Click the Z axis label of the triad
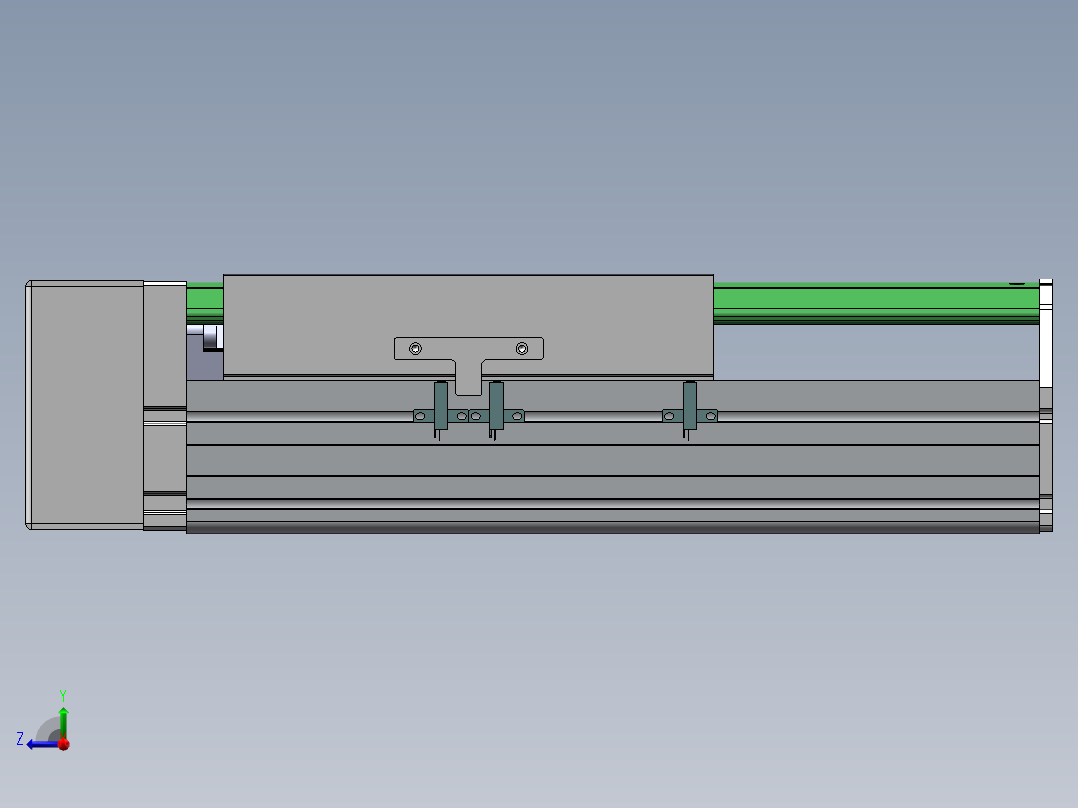Screen dimensions: 1078x808 click(x=20, y=739)
